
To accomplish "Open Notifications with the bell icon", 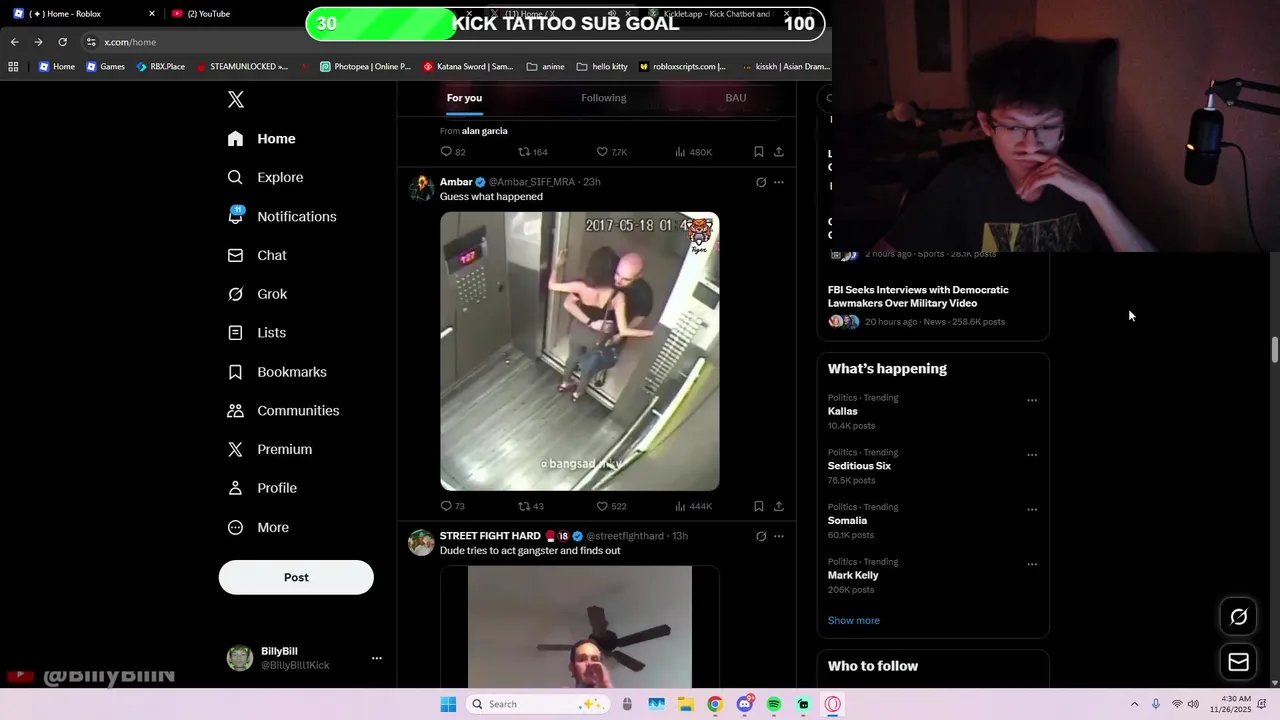I will tap(282, 216).
